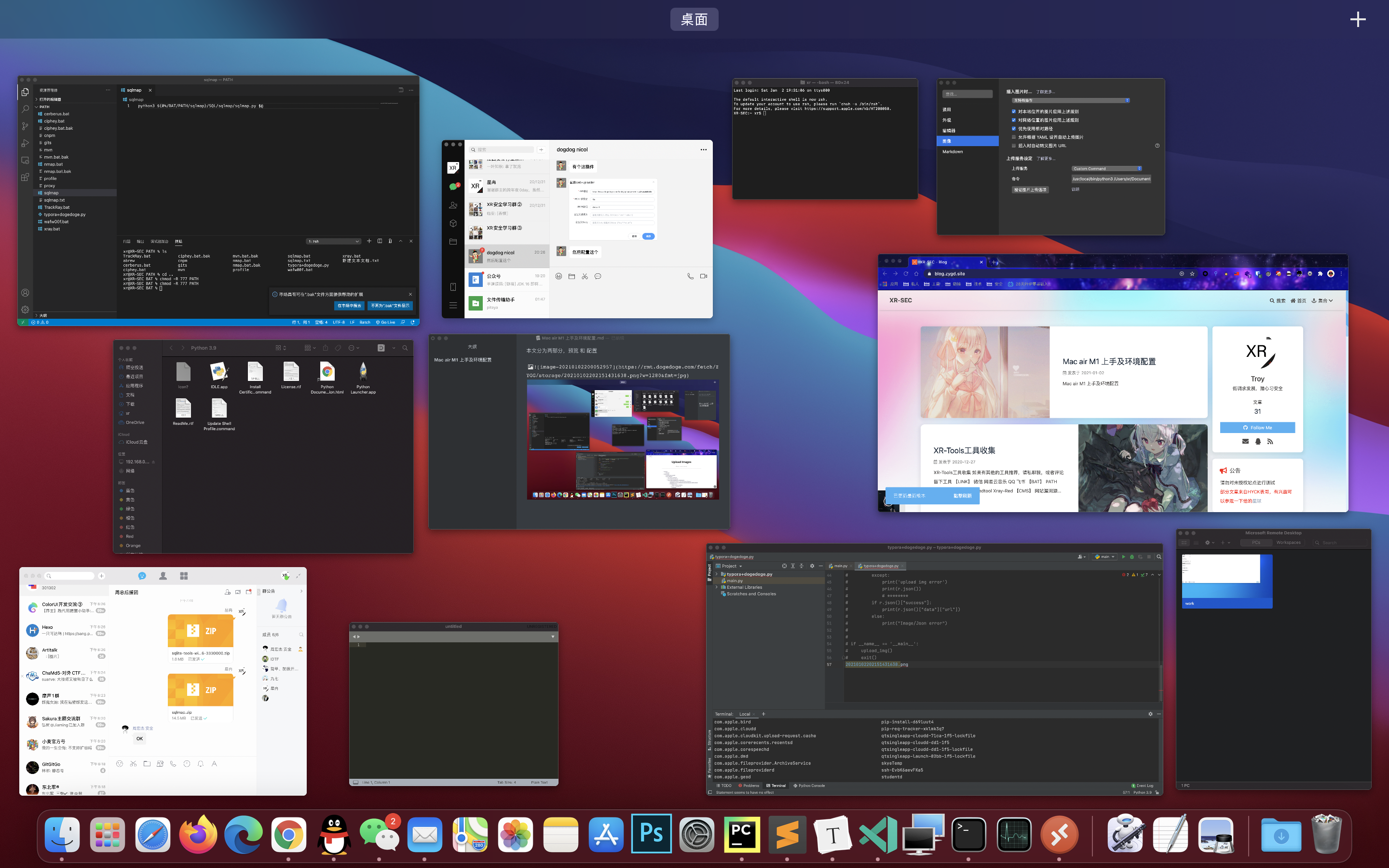
Task: Start video call in WeChat chat
Action: pos(703,276)
